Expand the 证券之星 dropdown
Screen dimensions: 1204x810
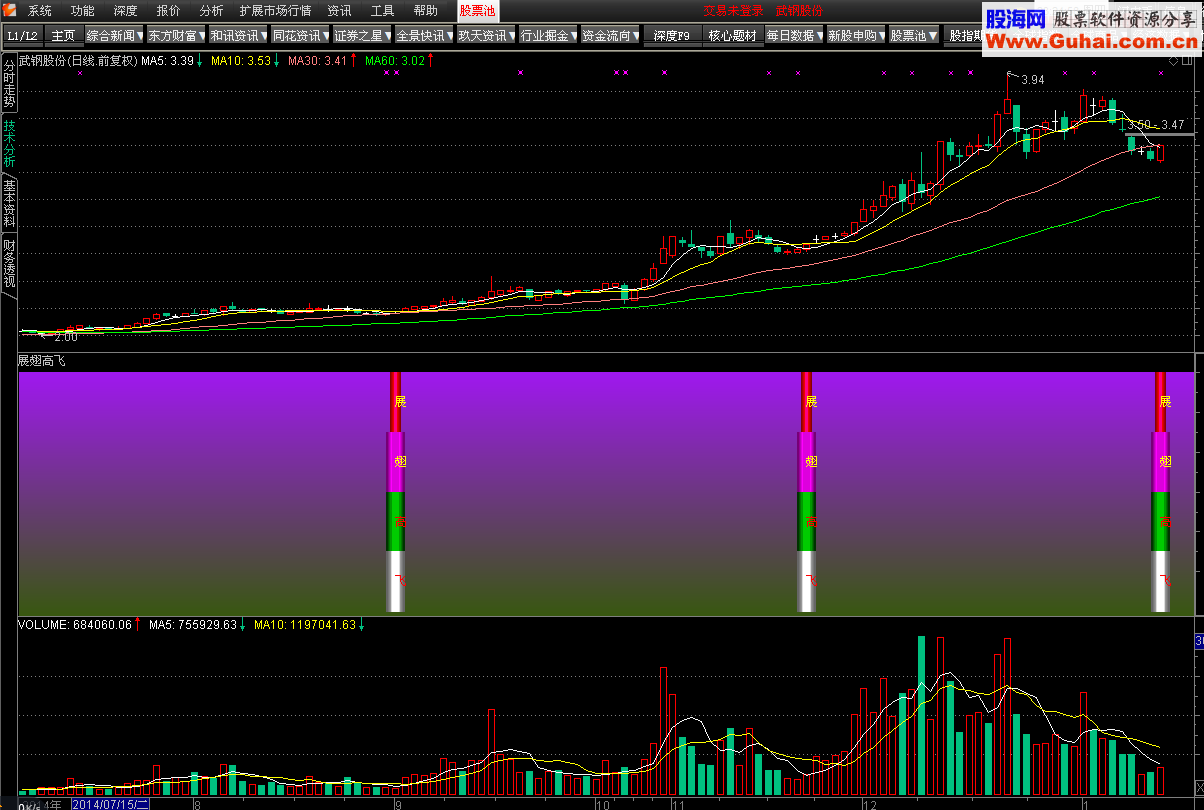(x=362, y=35)
